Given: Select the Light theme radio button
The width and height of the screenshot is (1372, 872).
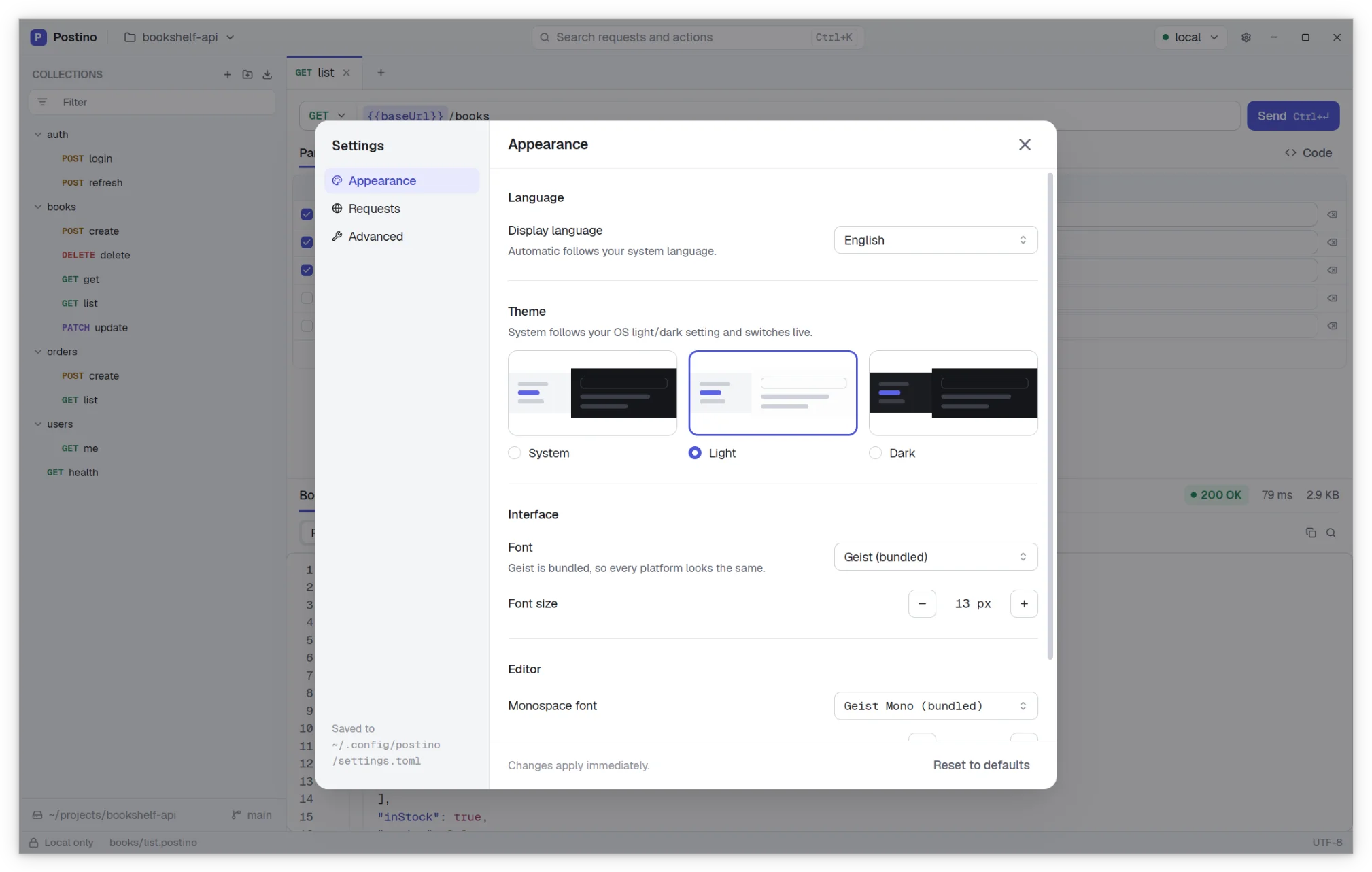Looking at the screenshot, I should coord(695,453).
